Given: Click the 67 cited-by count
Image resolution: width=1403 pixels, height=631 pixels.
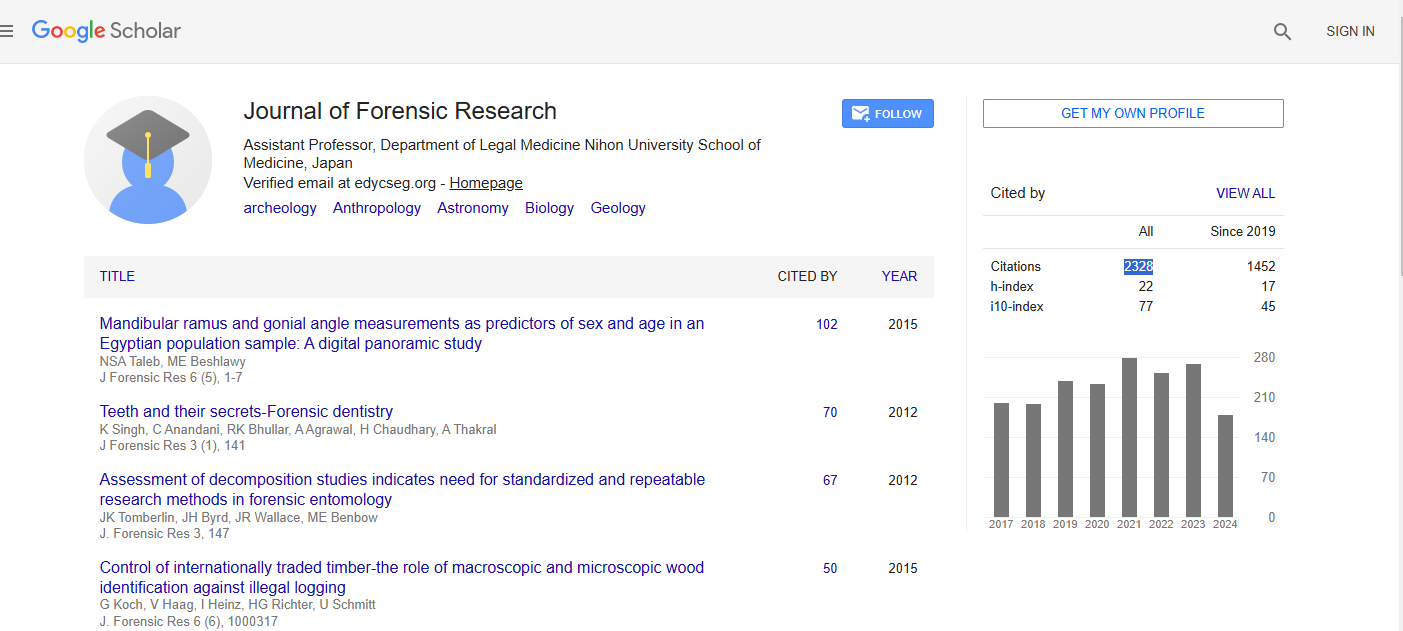Looking at the screenshot, I should click(x=830, y=480).
